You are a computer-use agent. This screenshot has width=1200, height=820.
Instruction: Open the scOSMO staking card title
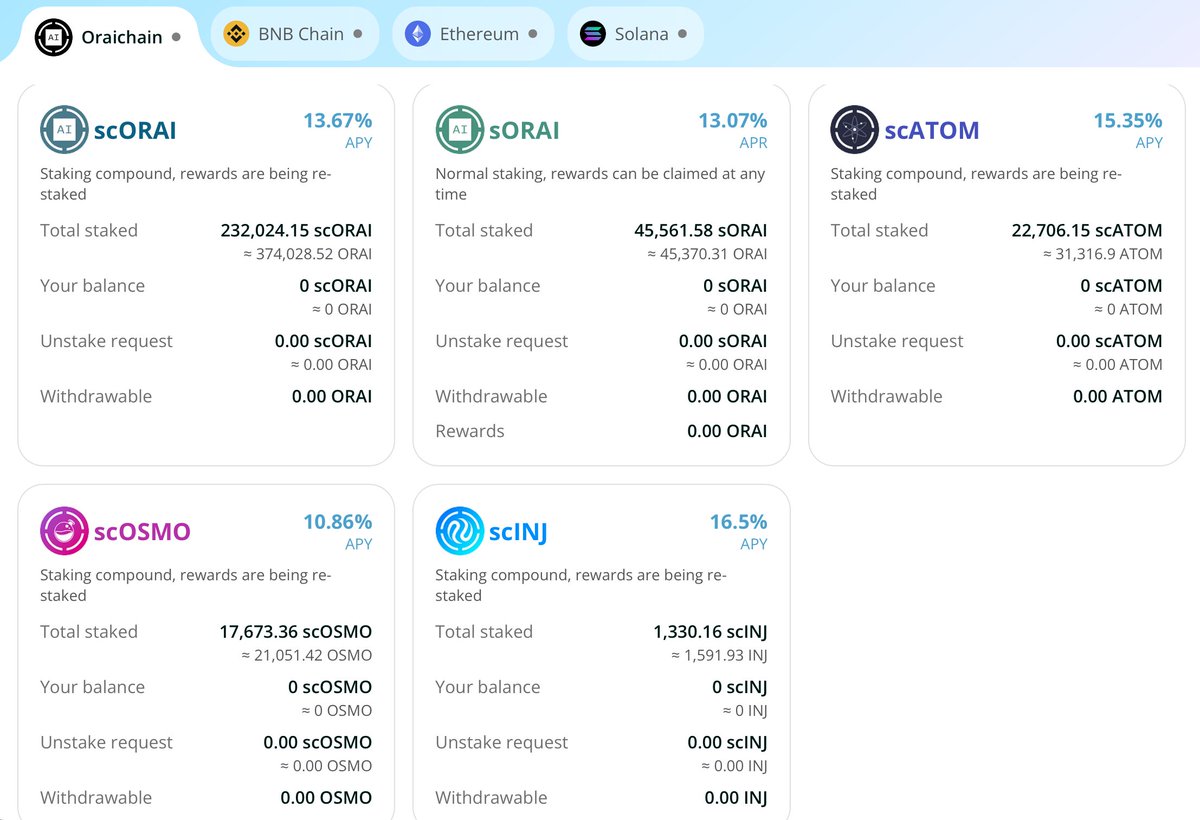point(142,531)
